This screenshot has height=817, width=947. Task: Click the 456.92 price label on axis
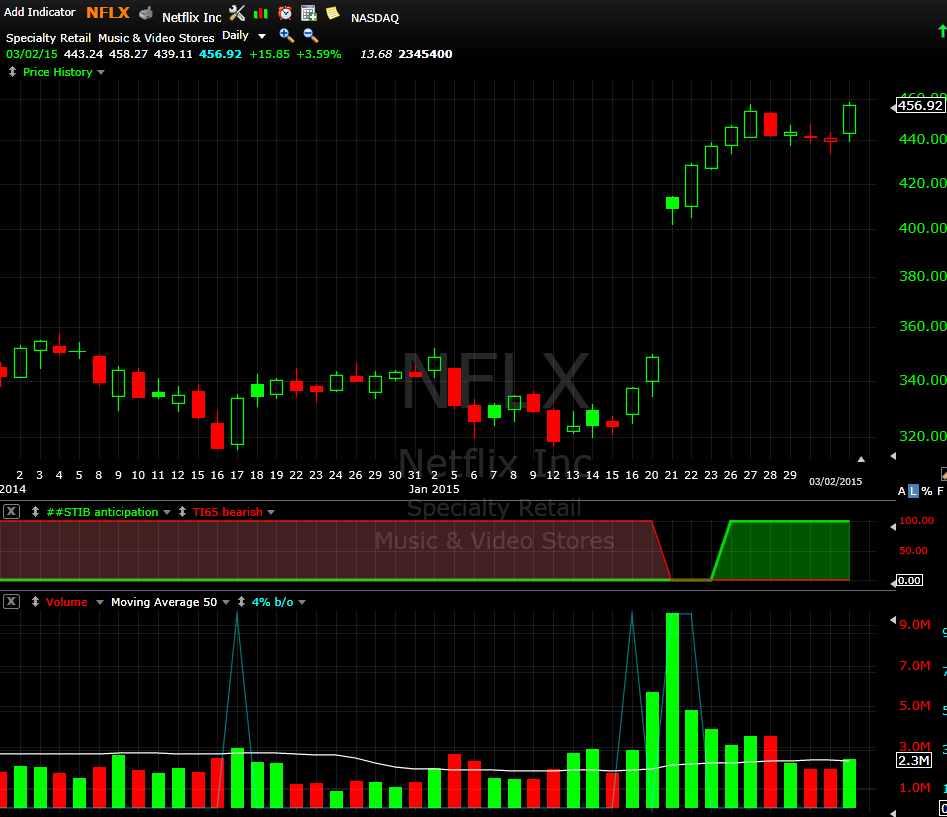[x=920, y=106]
